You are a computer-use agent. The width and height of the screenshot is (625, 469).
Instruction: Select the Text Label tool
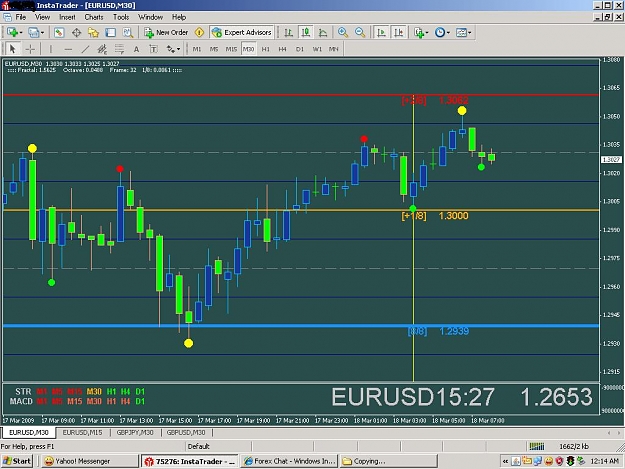153,49
